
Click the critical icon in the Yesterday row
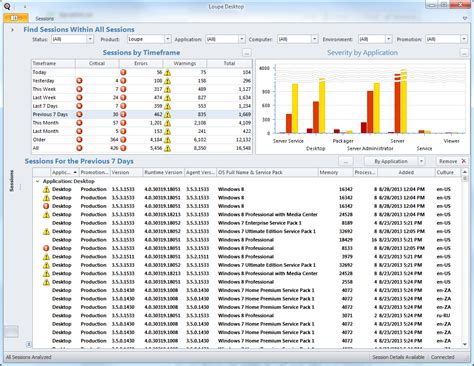pyautogui.click(x=79, y=81)
